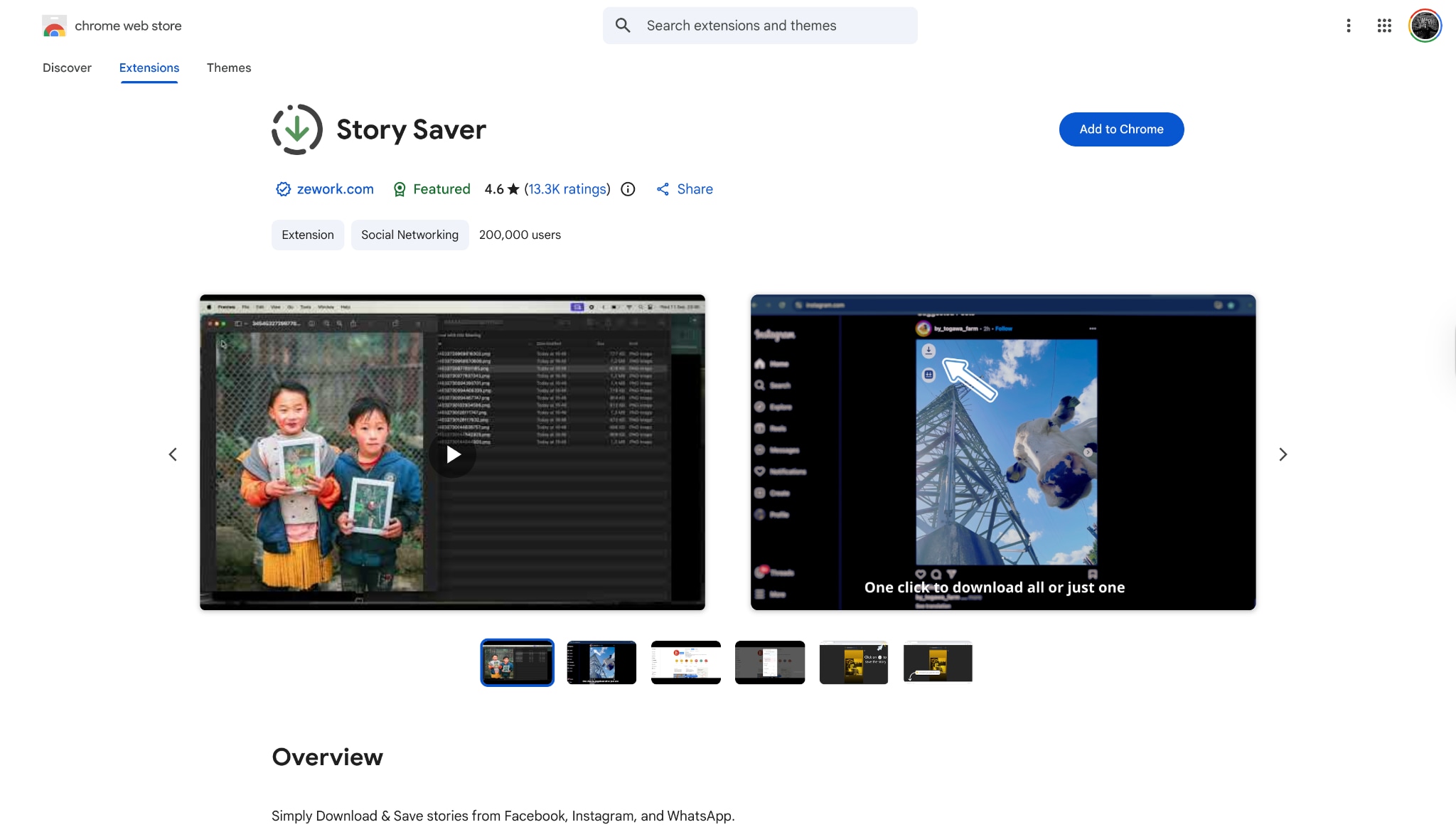Screen dimensions: 1456x837
Task: Open the Discover tab
Action: click(x=67, y=68)
